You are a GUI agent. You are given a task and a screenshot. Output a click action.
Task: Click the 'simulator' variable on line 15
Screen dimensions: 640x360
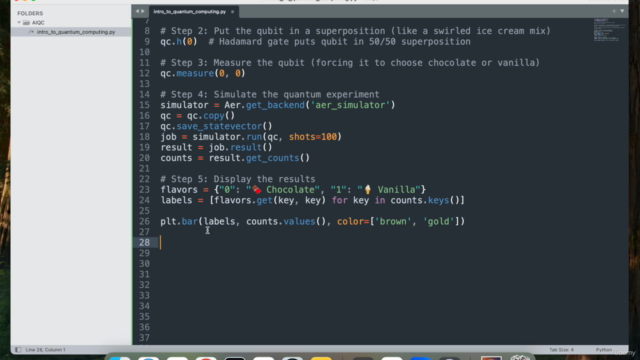pyautogui.click(x=184, y=105)
